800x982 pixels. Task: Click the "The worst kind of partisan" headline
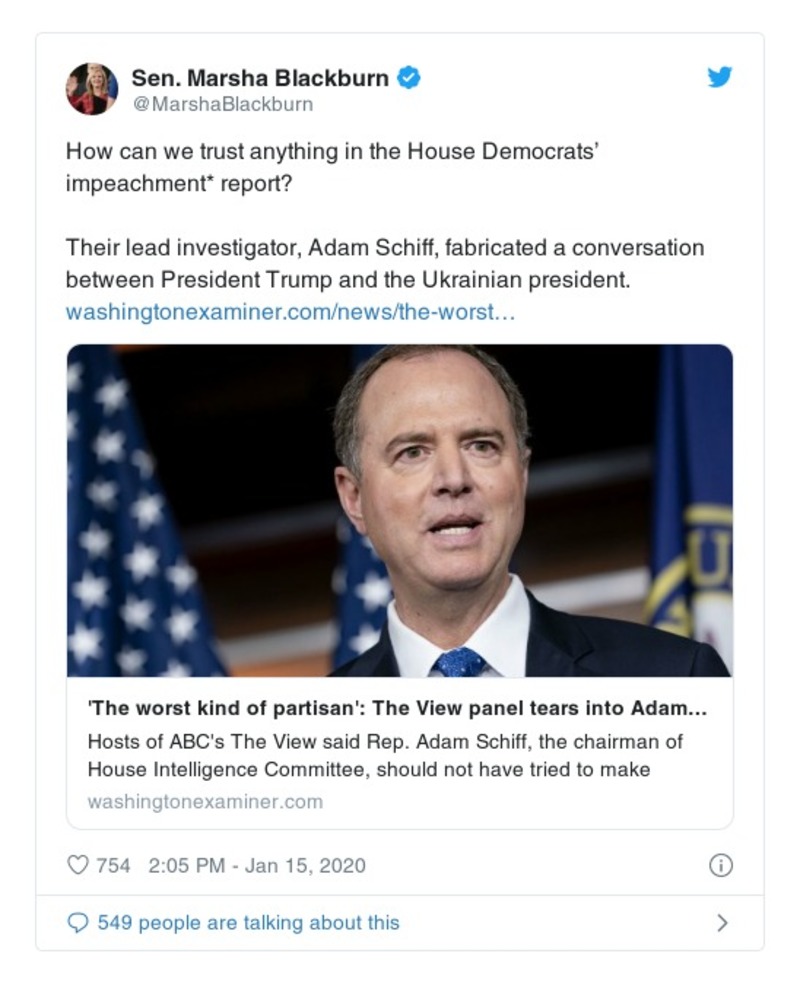coord(398,709)
